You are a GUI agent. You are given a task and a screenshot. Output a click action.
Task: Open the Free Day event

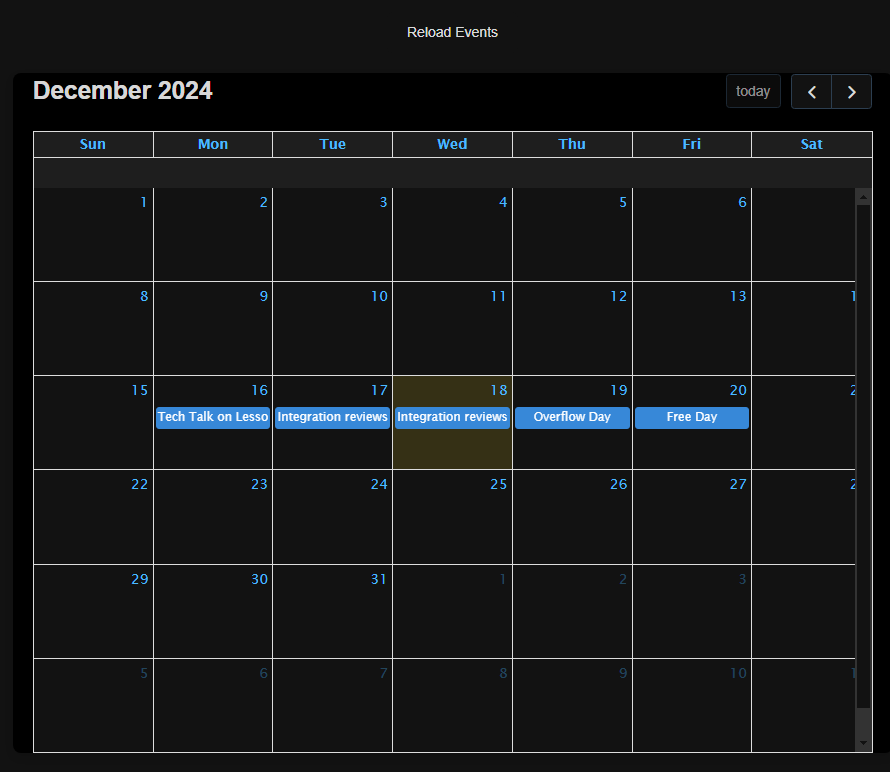click(x=692, y=417)
